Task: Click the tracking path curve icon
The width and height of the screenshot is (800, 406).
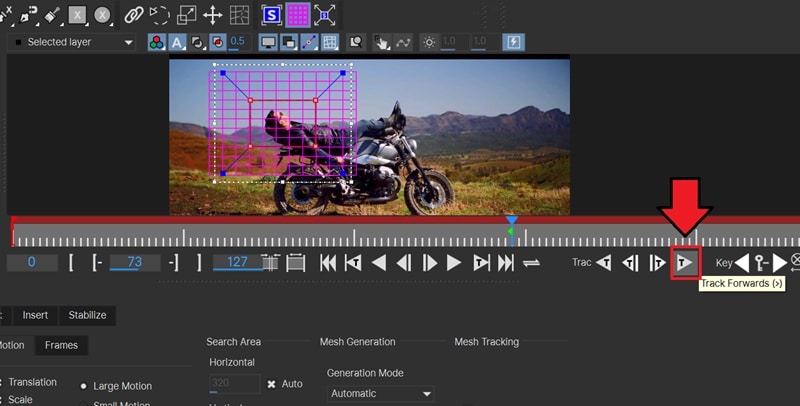Action: [x=403, y=42]
